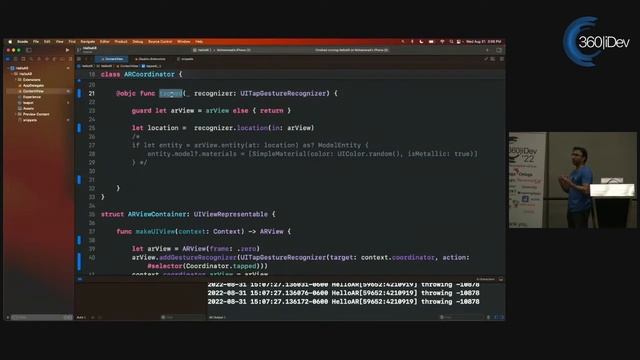This screenshot has width=640, height=360.
Task: Select the Project navigator icon
Action: [x=8, y=59]
